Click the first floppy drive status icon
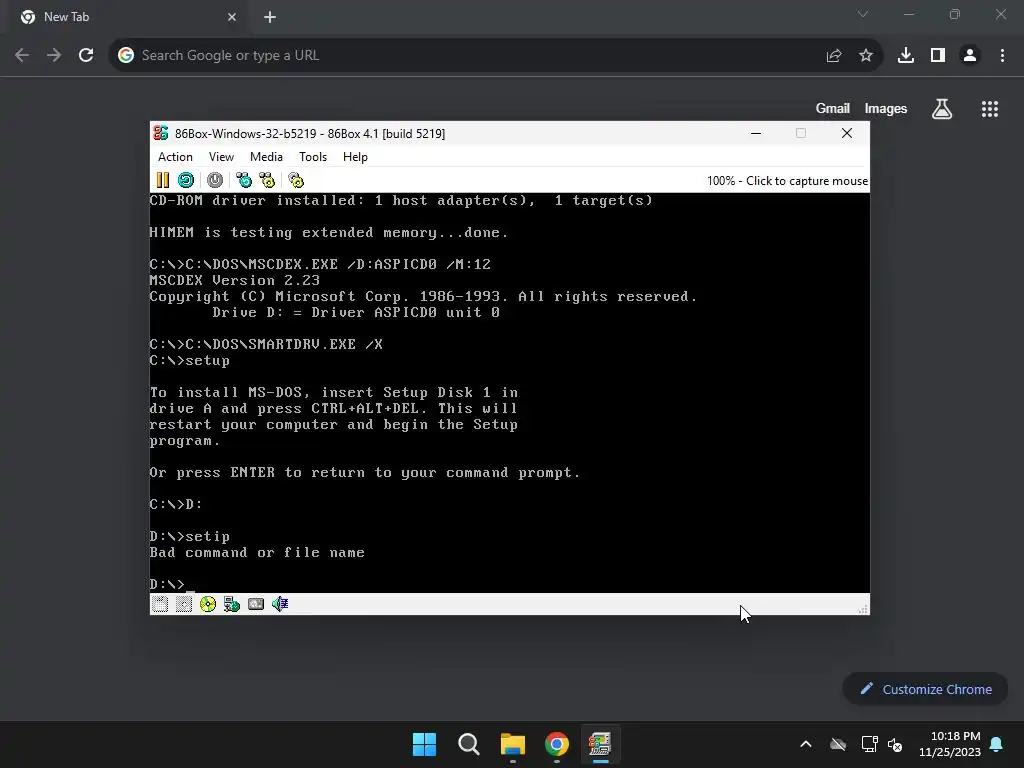 160,604
